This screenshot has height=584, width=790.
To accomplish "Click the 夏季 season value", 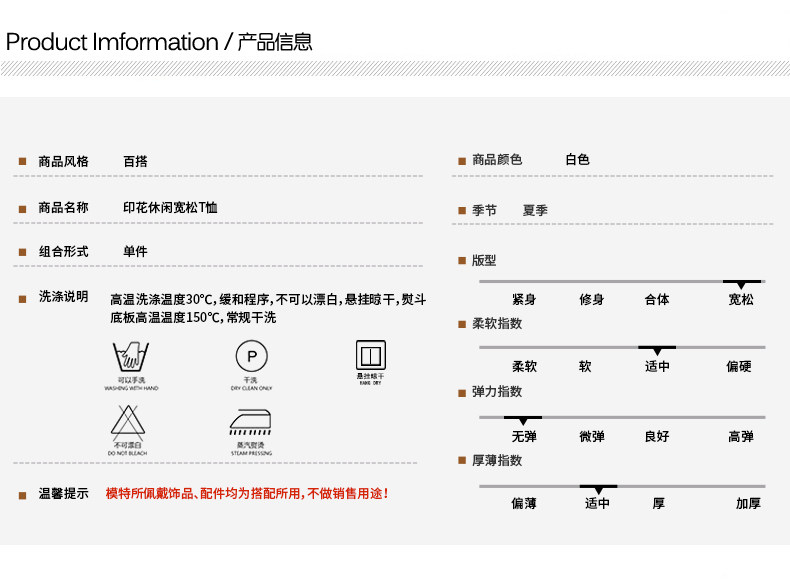I will click(x=535, y=210).
